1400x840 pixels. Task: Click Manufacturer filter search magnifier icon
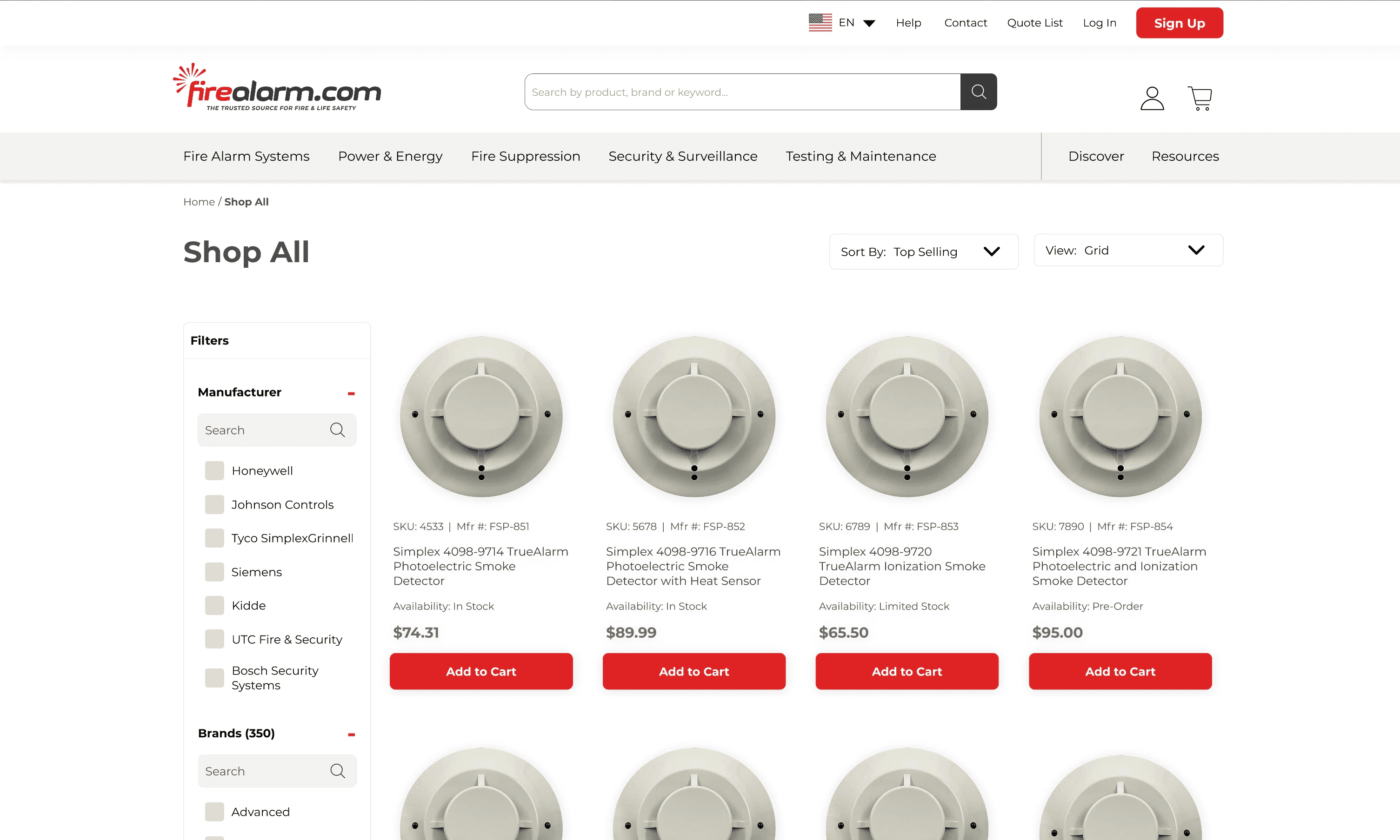click(x=338, y=430)
